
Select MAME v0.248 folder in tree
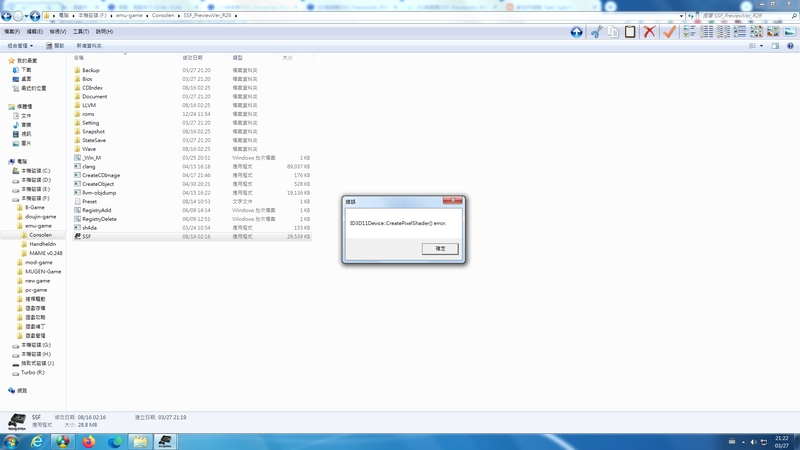coord(46,253)
